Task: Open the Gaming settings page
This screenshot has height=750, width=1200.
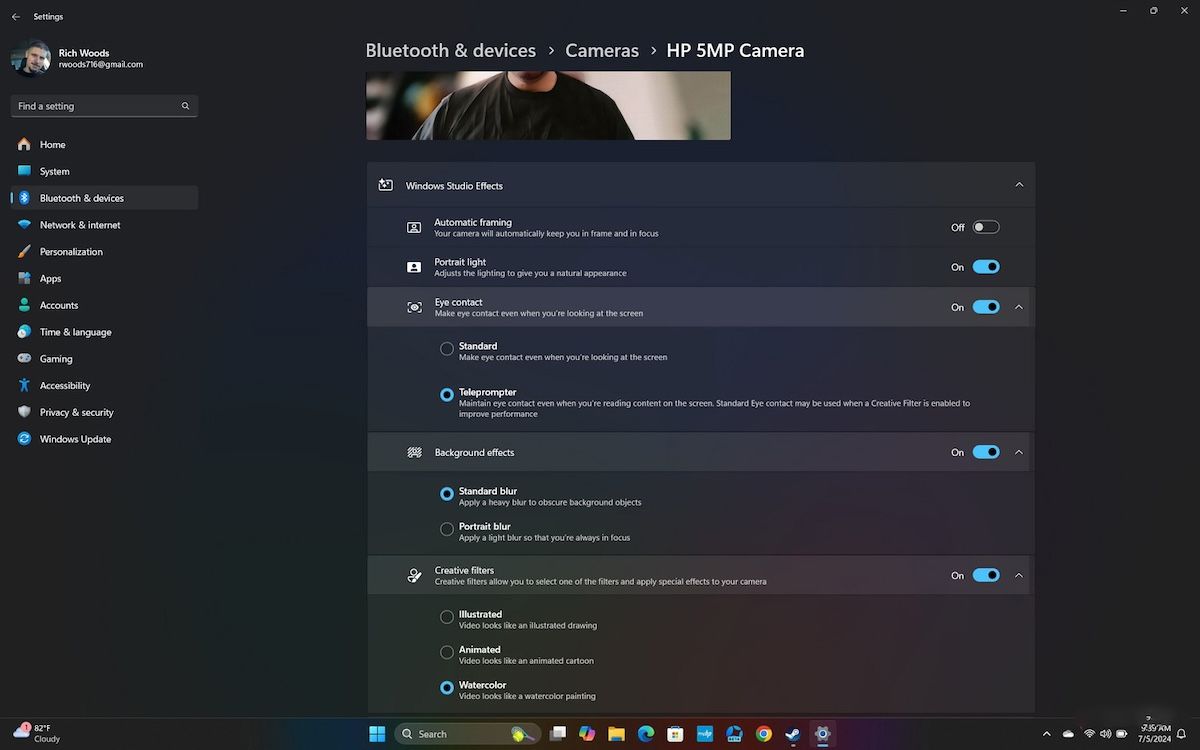Action: tap(104, 359)
